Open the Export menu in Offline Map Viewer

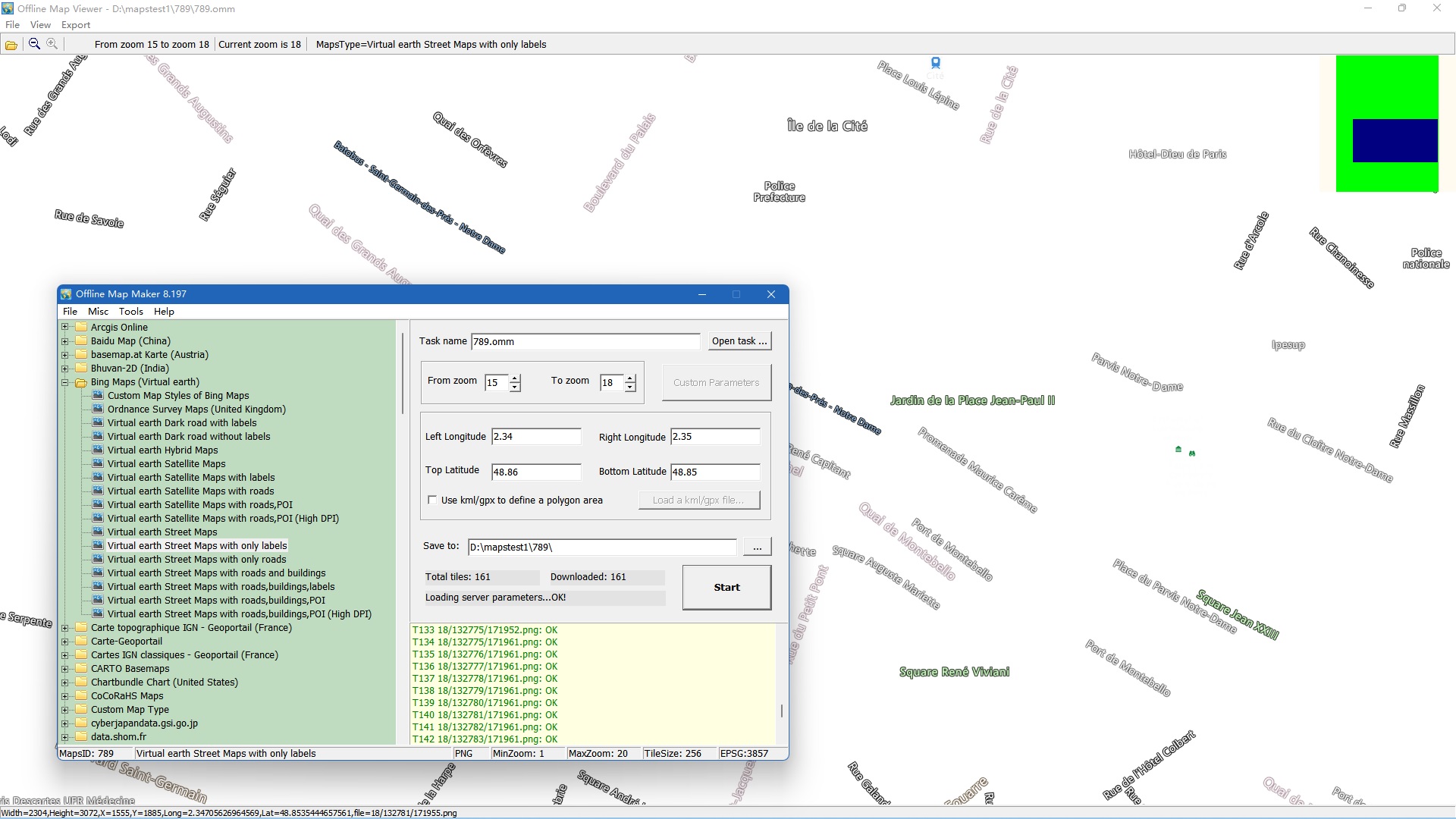pos(76,24)
